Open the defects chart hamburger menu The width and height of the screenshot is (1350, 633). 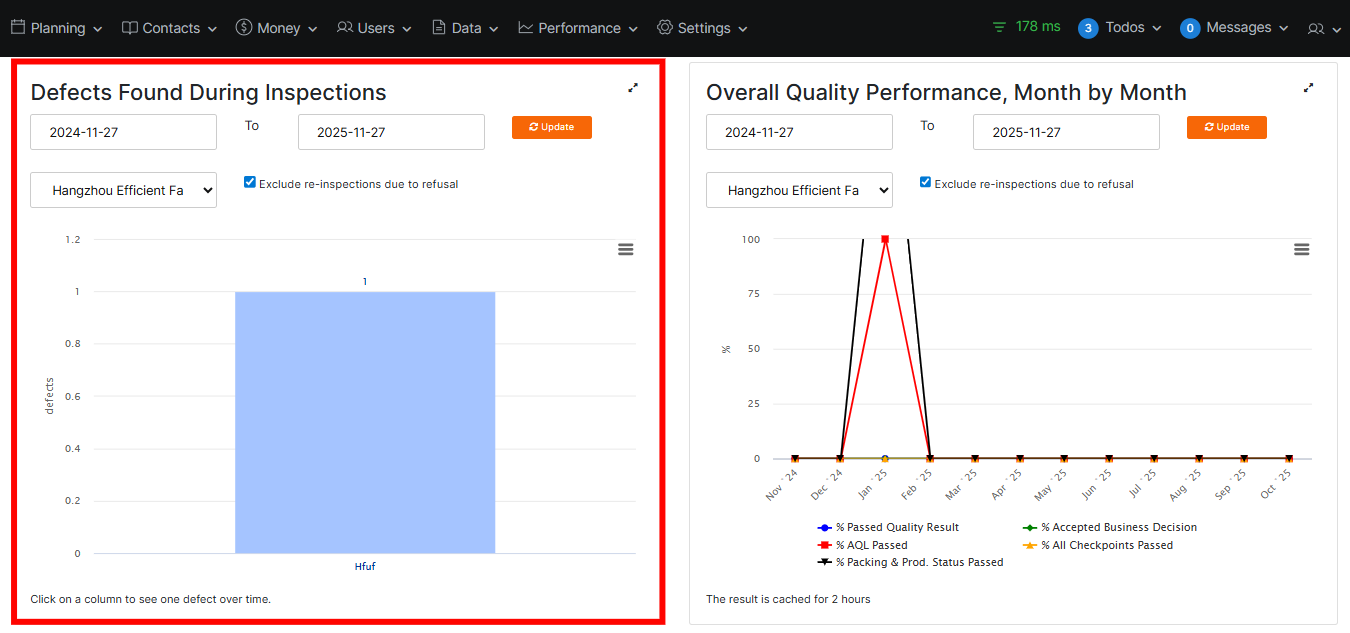[626, 249]
